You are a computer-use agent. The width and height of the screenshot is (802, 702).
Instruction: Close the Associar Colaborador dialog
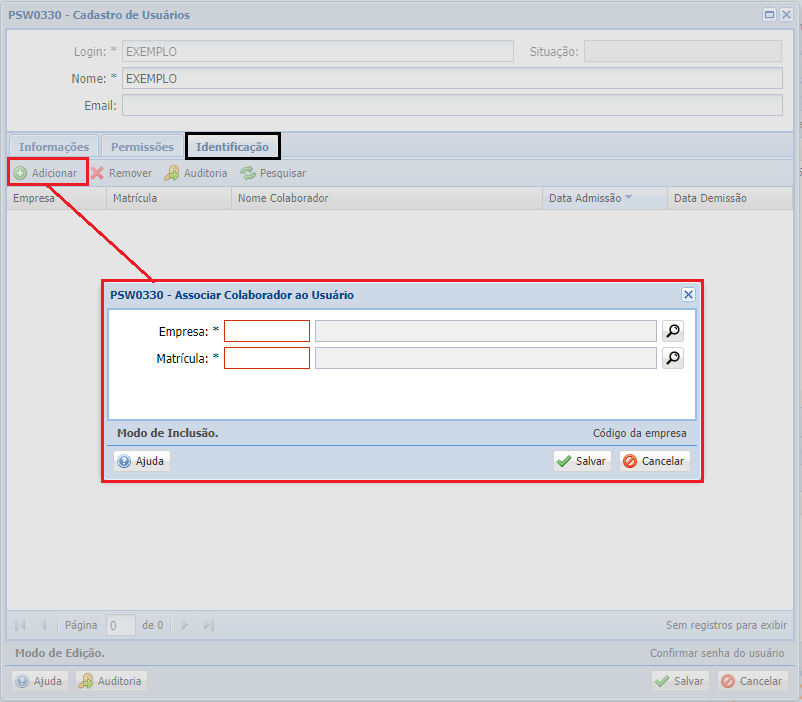(688, 295)
